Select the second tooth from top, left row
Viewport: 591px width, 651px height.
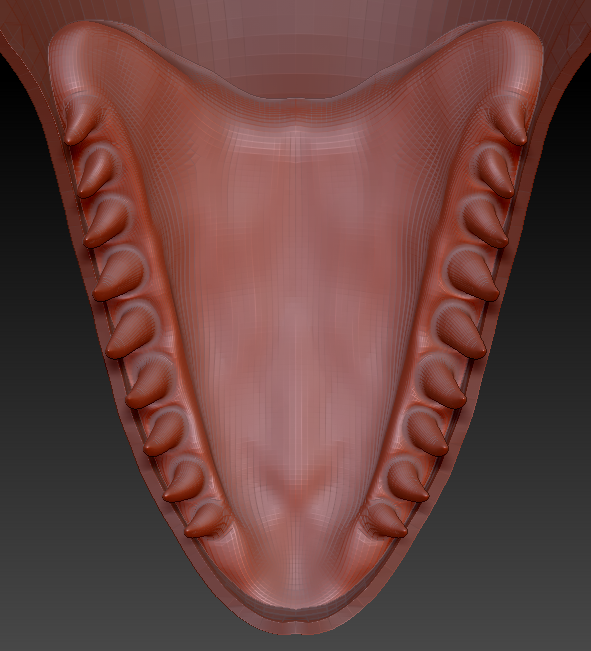[94, 172]
